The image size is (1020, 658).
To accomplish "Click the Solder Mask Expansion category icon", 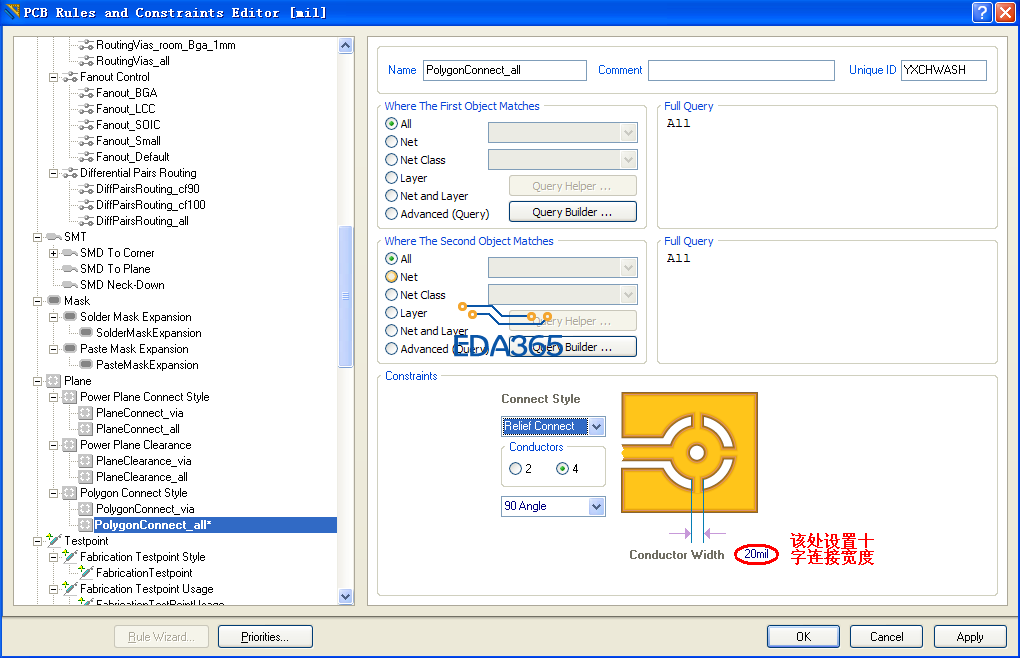I will 70,317.
